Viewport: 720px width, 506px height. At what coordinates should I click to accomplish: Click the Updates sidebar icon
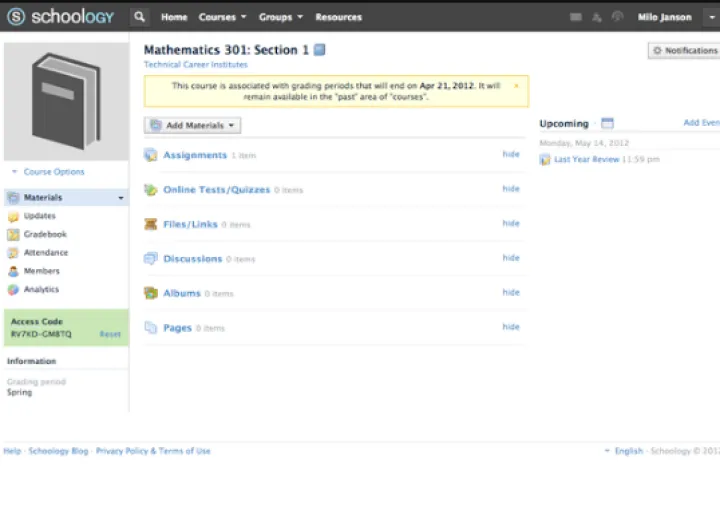(x=13, y=216)
